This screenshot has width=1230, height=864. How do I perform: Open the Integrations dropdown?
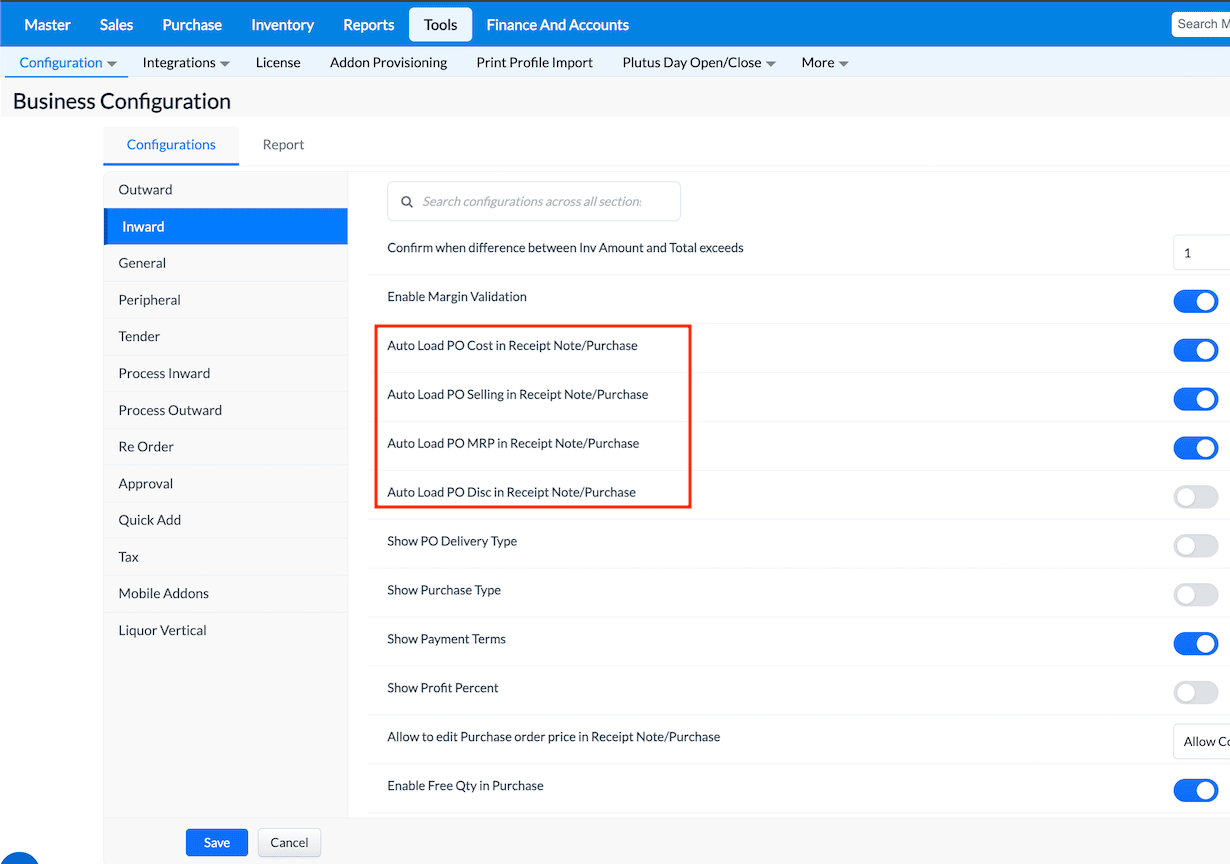coord(186,63)
